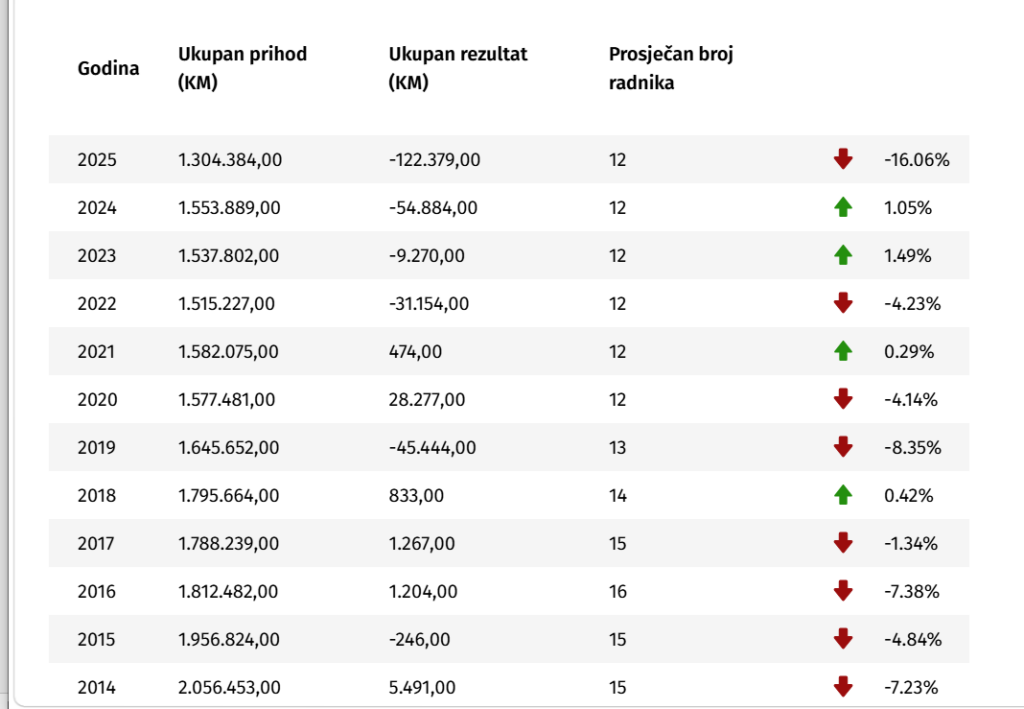Click the red down arrow for 2022
The width and height of the screenshot is (1024, 709).
click(843, 303)
